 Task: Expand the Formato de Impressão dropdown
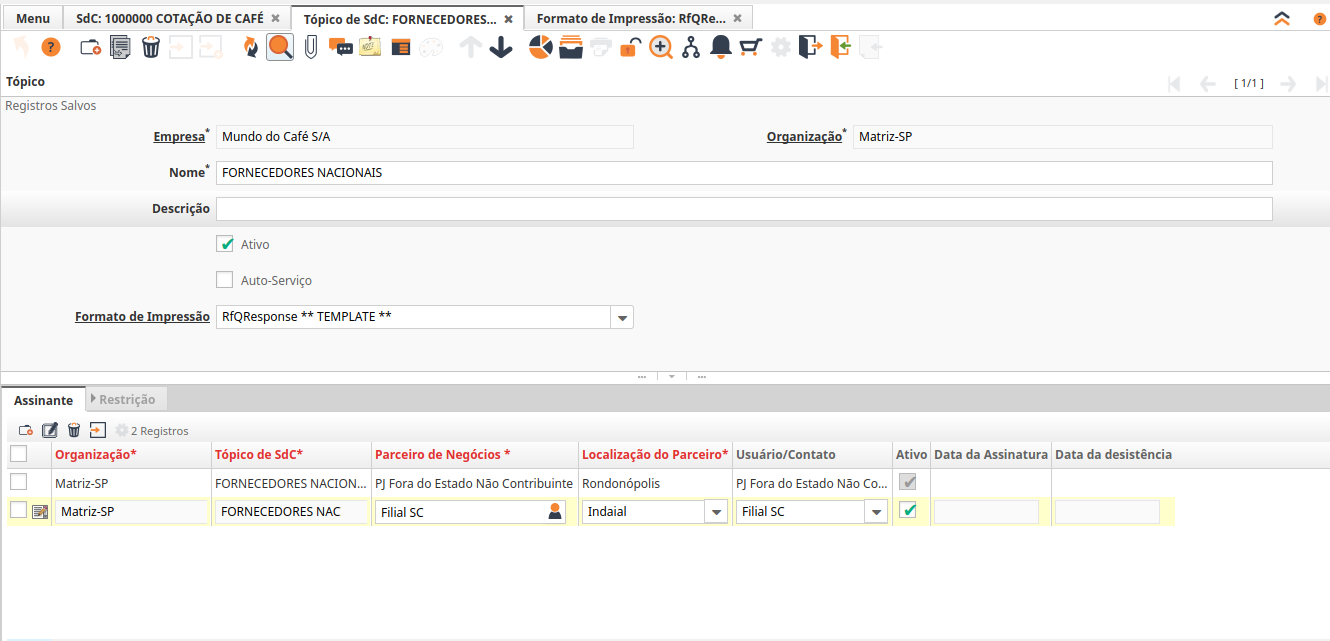[622, 317]
